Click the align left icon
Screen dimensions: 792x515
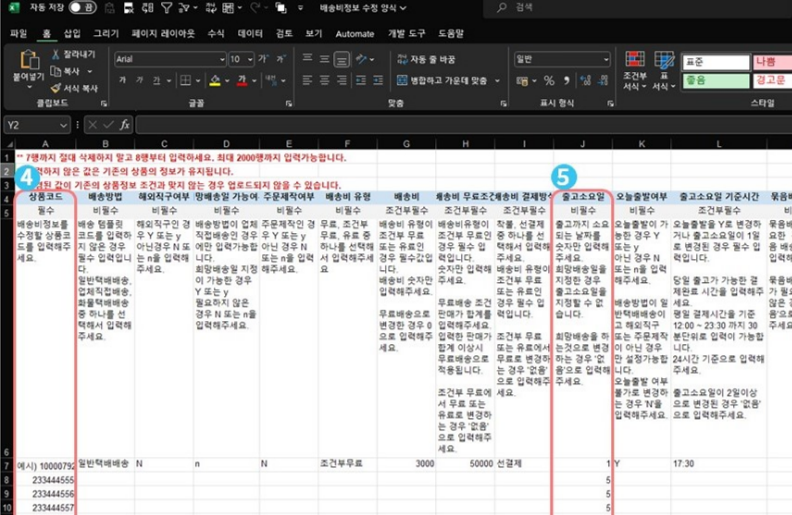coord(307,80)
